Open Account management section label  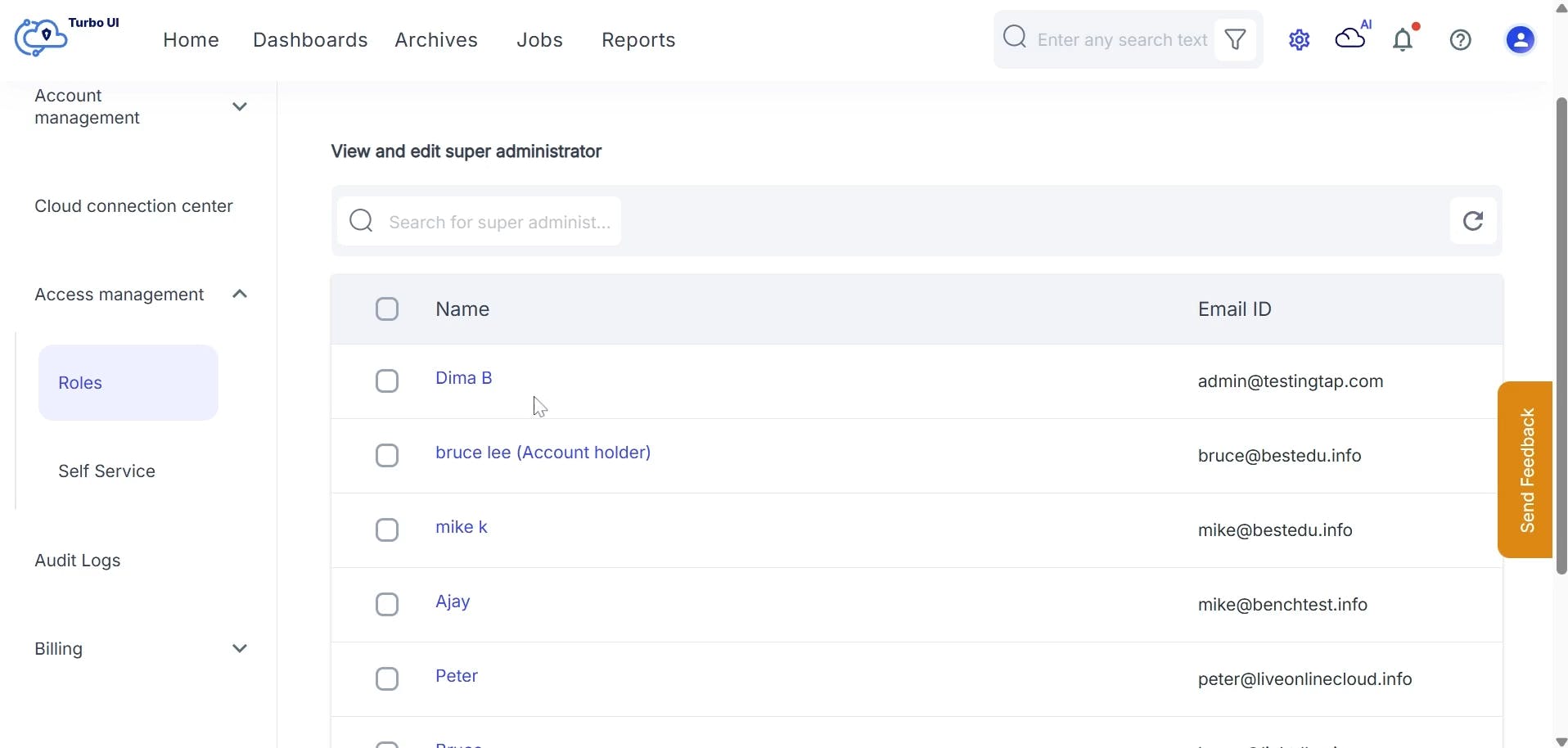[87, 106]
